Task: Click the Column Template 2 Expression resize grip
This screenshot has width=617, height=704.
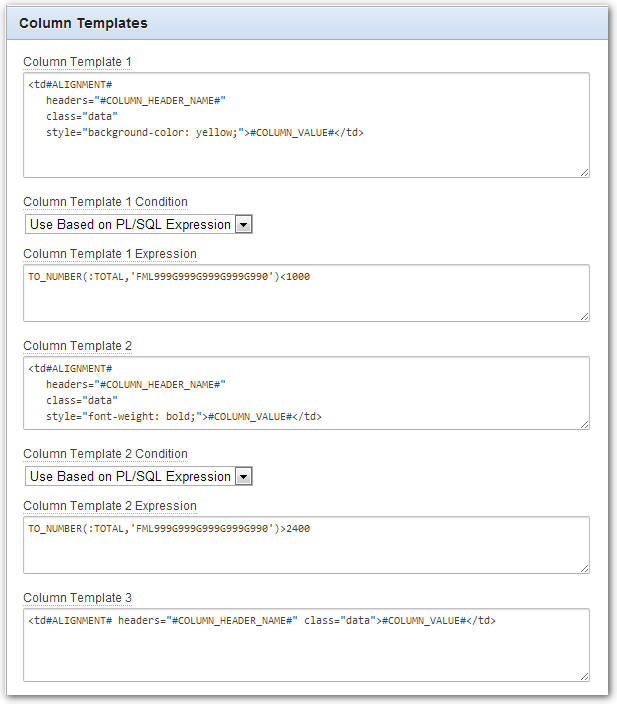Action: click(584, 568)
